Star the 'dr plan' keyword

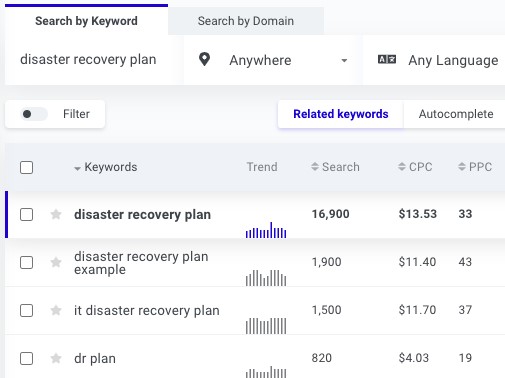pos(56,358)
